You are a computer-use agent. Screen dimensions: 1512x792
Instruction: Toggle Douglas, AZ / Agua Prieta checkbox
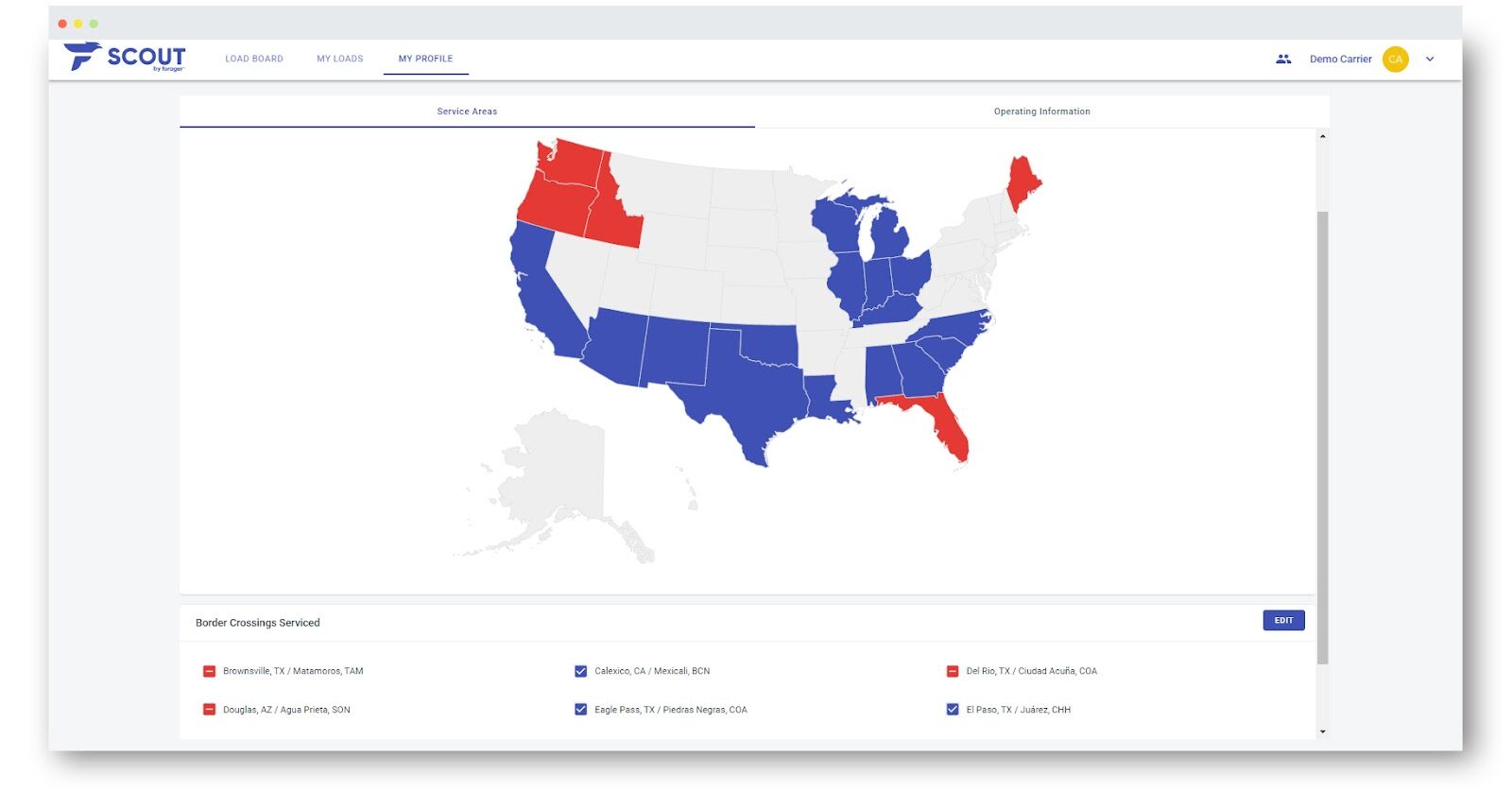(x=210, y=710)
